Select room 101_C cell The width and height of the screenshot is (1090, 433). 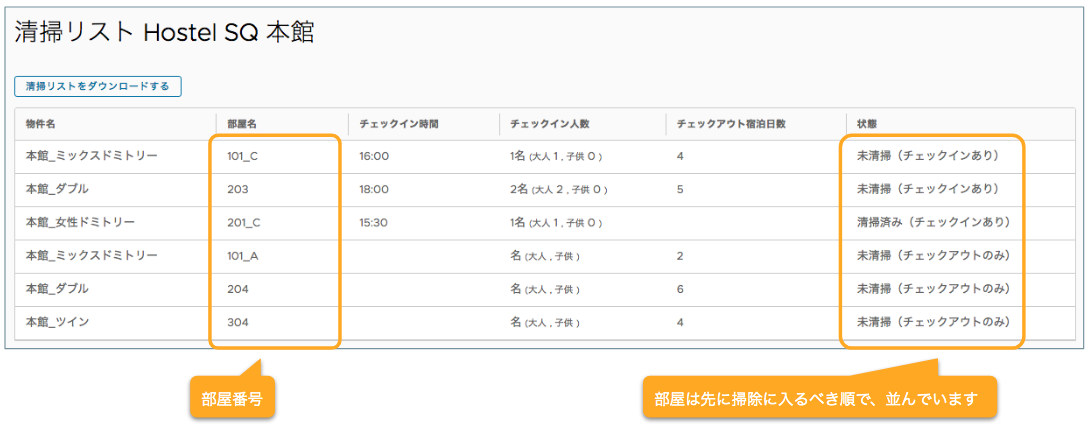click(243, 156)
